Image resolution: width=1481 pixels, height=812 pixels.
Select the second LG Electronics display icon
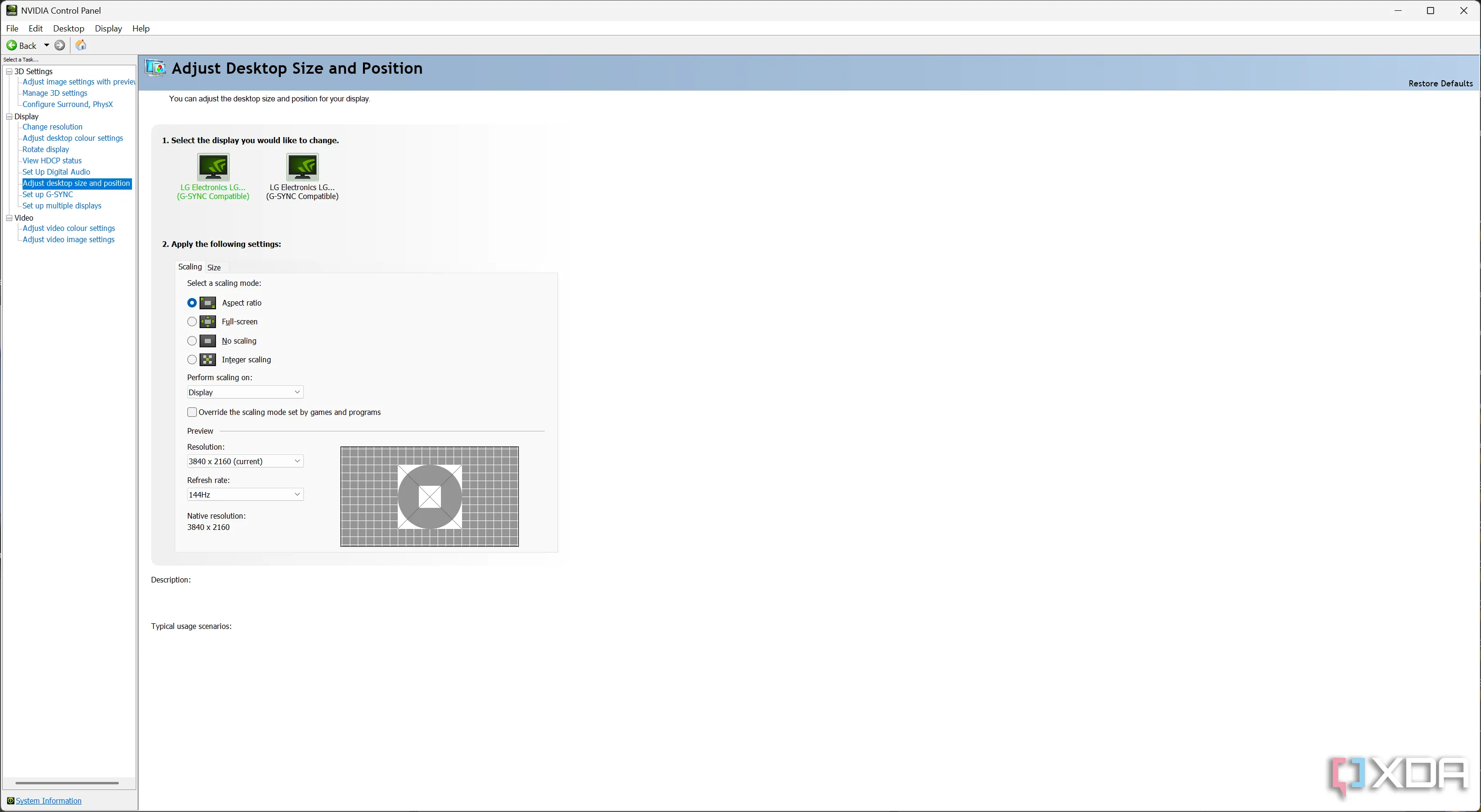(302, 167)
